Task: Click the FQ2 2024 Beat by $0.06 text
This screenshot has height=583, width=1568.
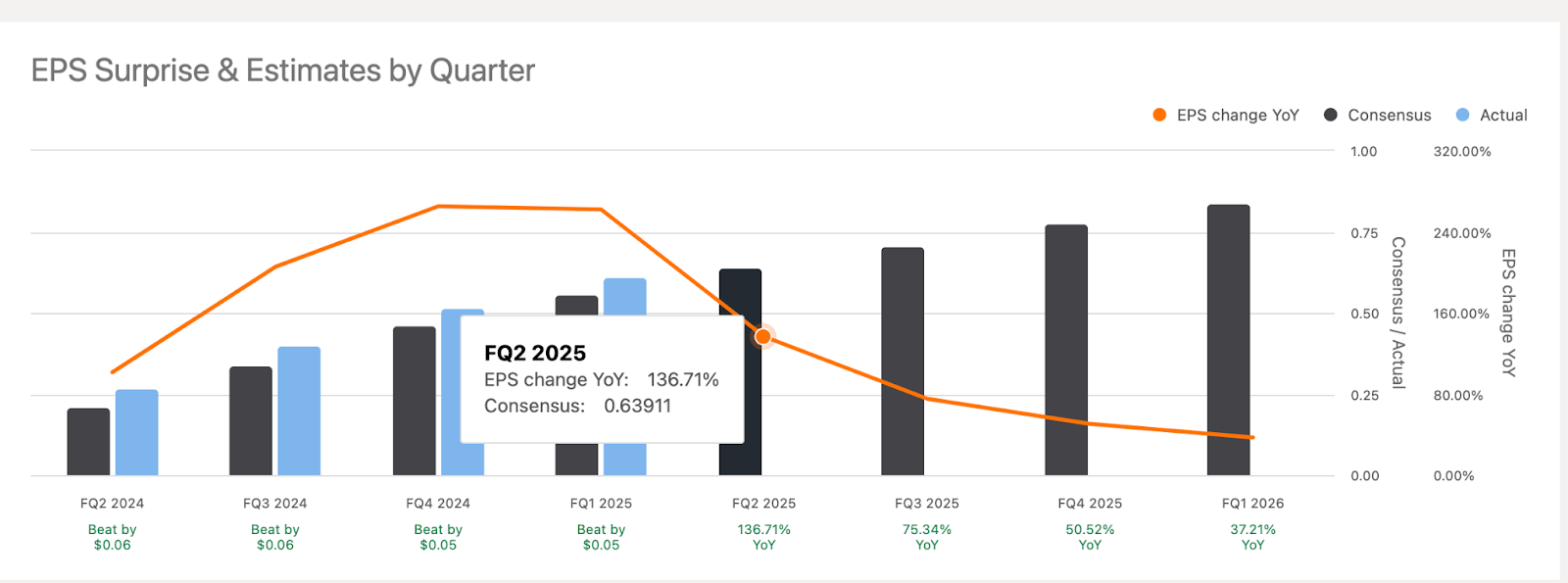Action: click(113, 537)
